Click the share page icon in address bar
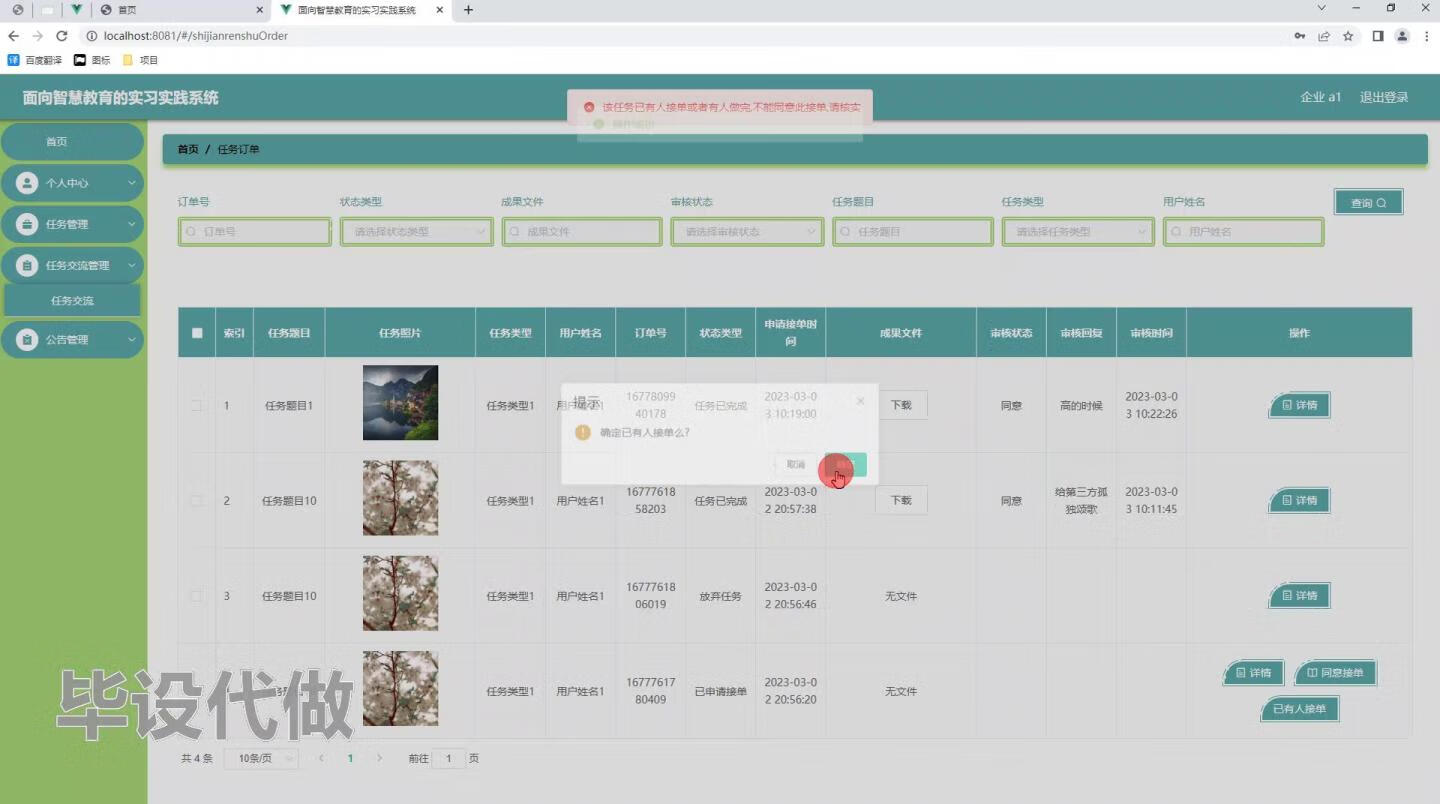Viewport: 1440px width, 804px height. click(x=1324, y=36)
